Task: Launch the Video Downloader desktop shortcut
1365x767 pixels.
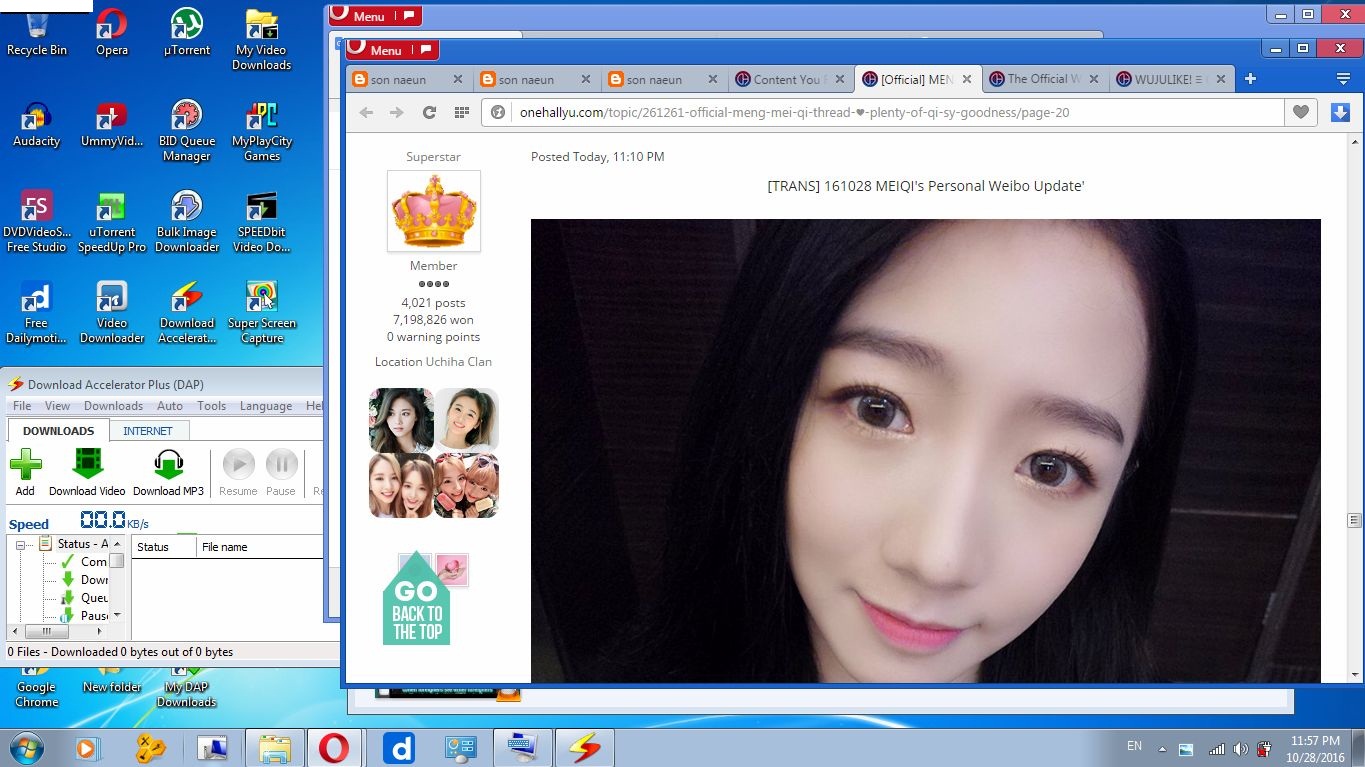Action: point(112,313)
